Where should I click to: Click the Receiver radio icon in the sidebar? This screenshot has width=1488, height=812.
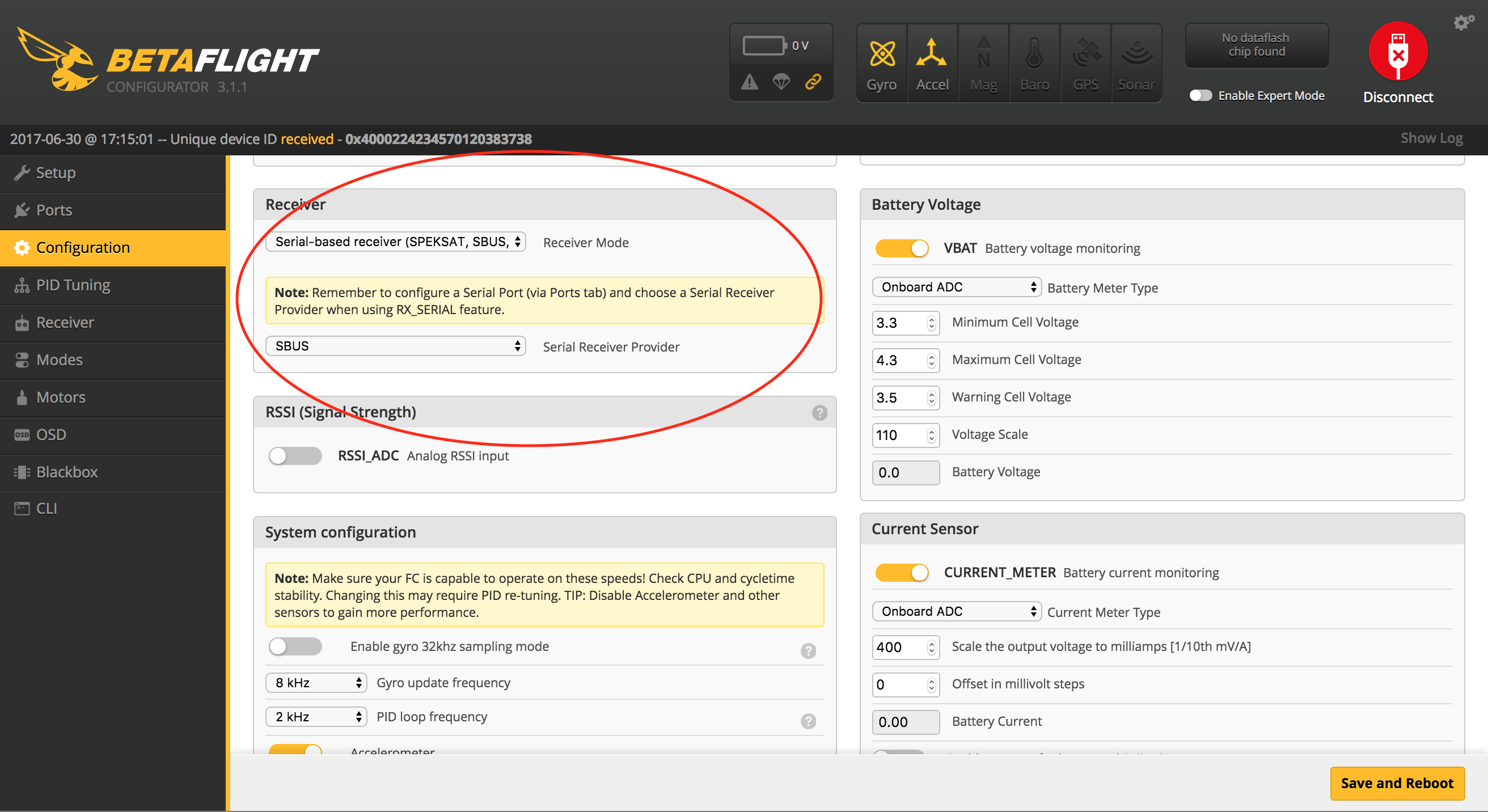click(x=22, y=323)
